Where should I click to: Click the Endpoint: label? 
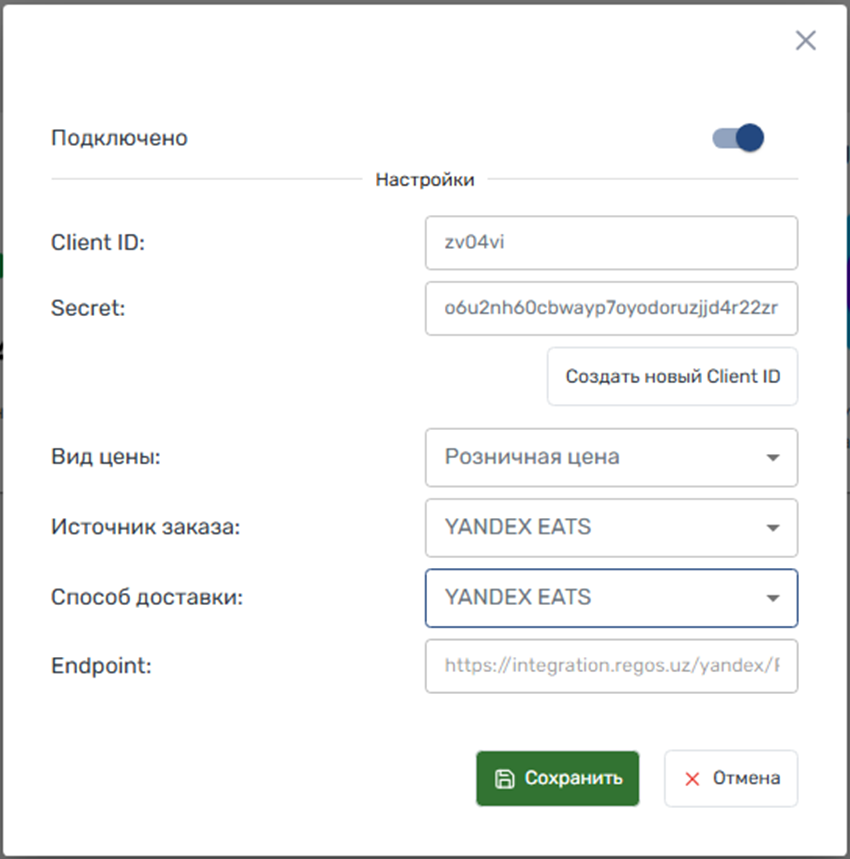[101, 665]
